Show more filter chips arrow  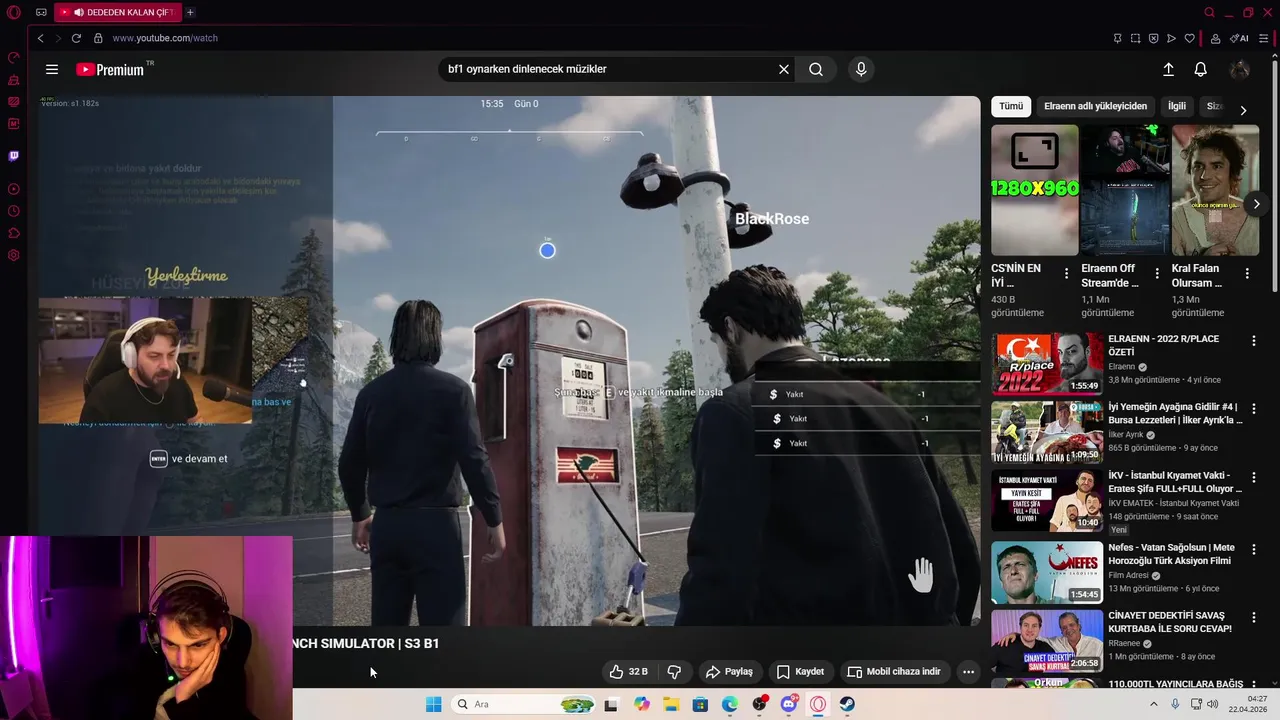pyautogui.click(x=1243, y=110)
